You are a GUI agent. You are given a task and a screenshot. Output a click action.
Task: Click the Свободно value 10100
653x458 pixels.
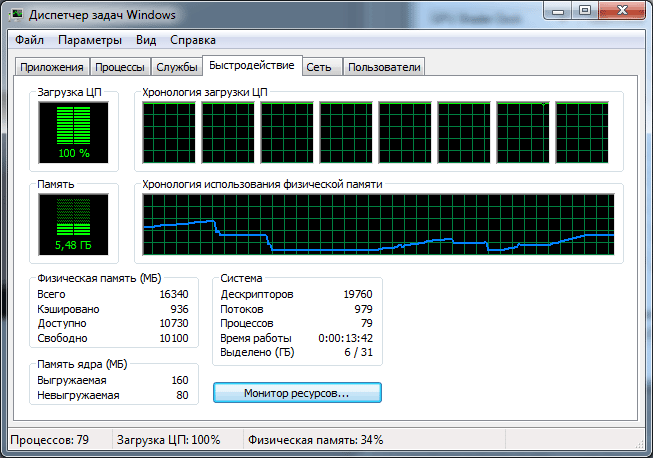(174, 339)
